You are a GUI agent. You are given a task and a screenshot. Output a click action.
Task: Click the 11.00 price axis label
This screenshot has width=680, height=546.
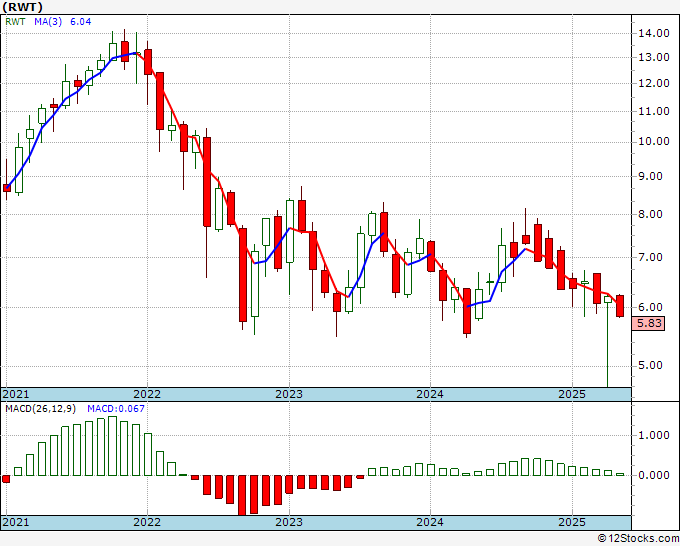tap(654, 111)
